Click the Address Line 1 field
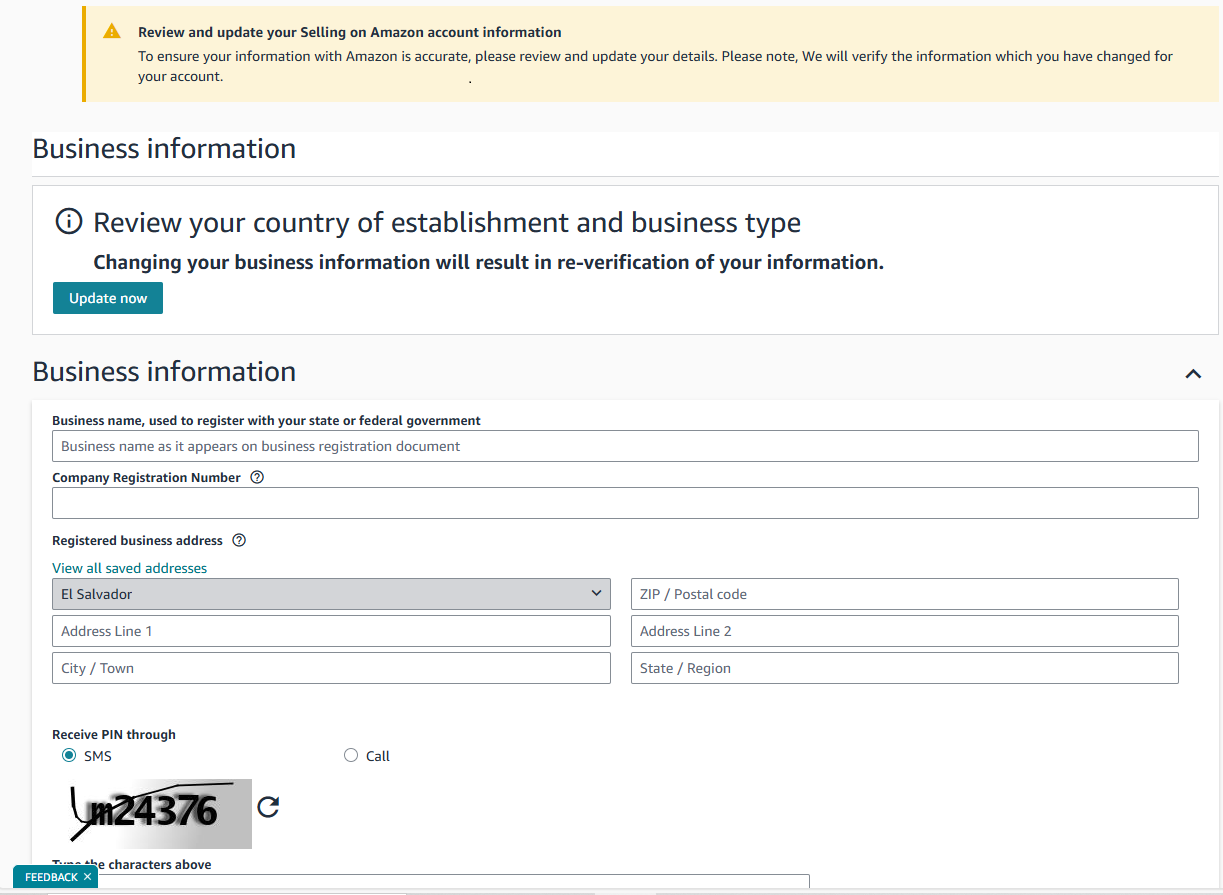 331,631
